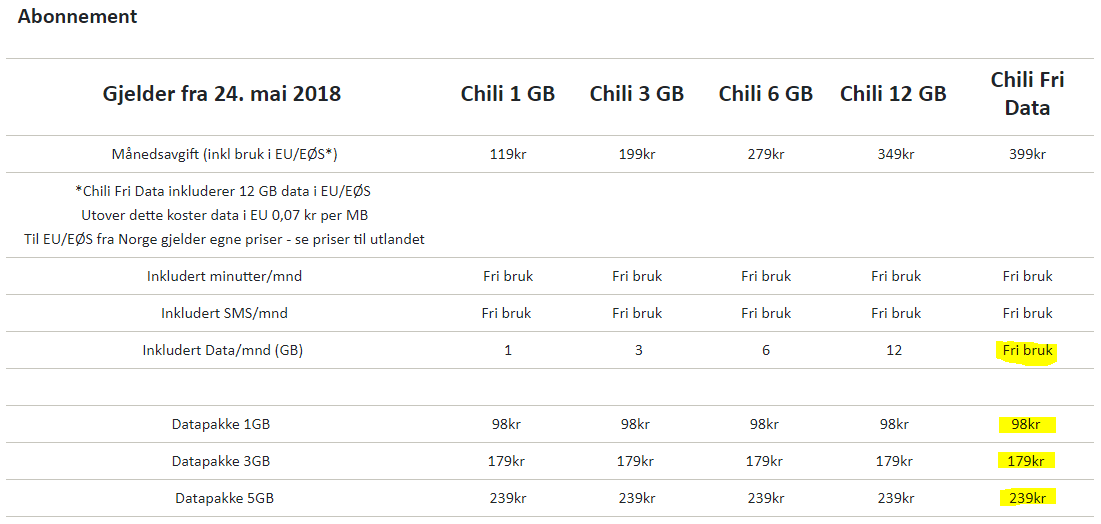Image resolution: width=1101 pixels, height=524 pixels.
Task: Click the 119kr monthly fee cell
Action: tap(508, 155)
